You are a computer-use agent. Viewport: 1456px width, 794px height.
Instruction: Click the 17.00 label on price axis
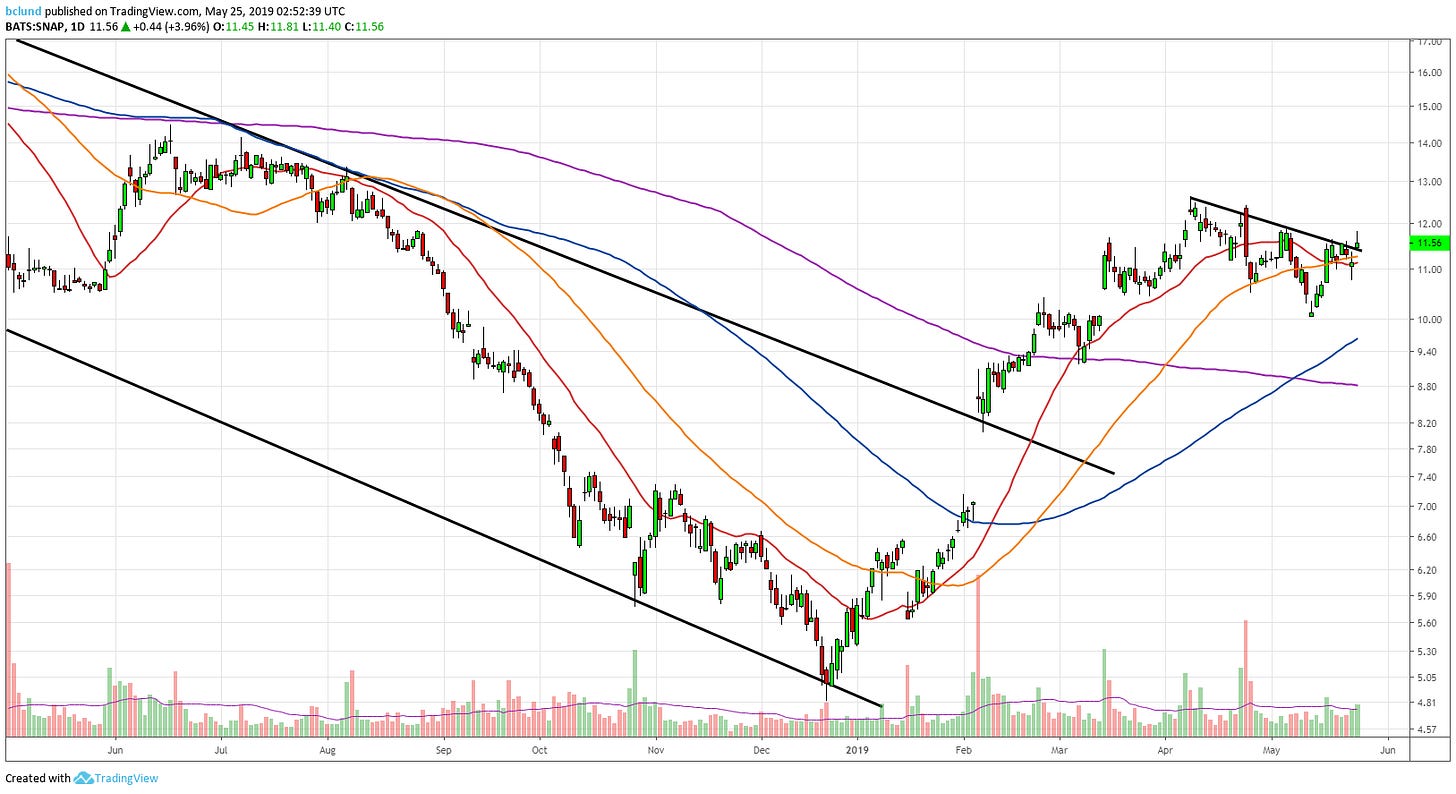pos(1425,42)
